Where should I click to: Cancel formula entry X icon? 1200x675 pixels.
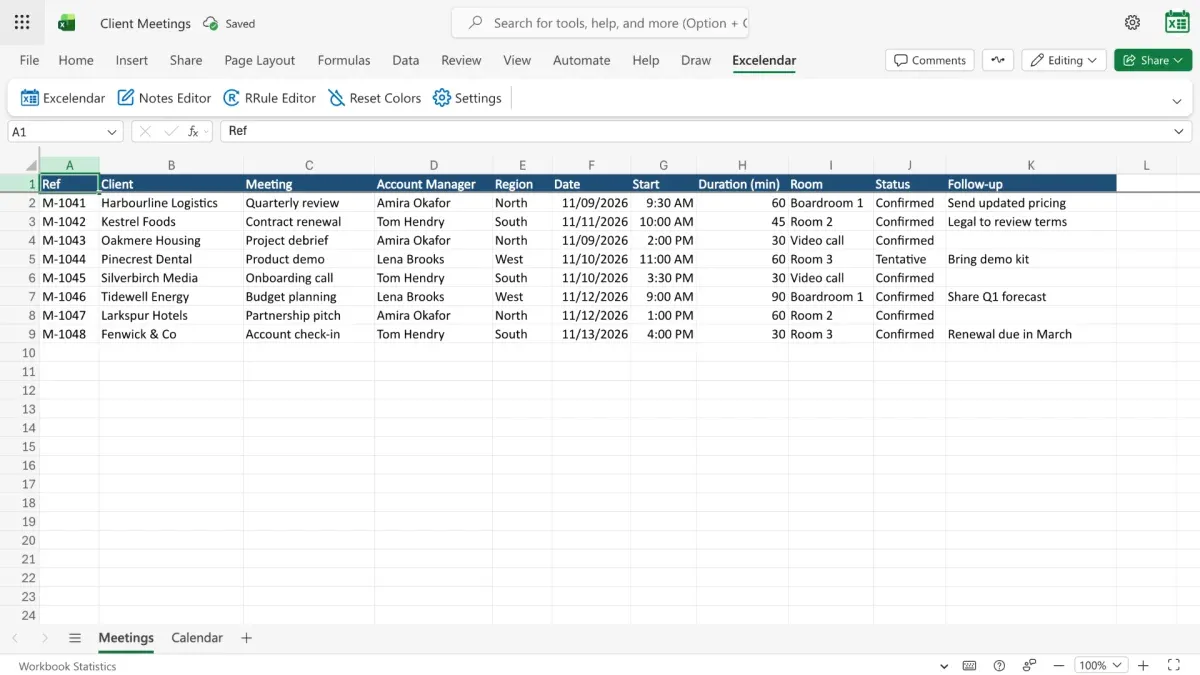pos(146,131)
